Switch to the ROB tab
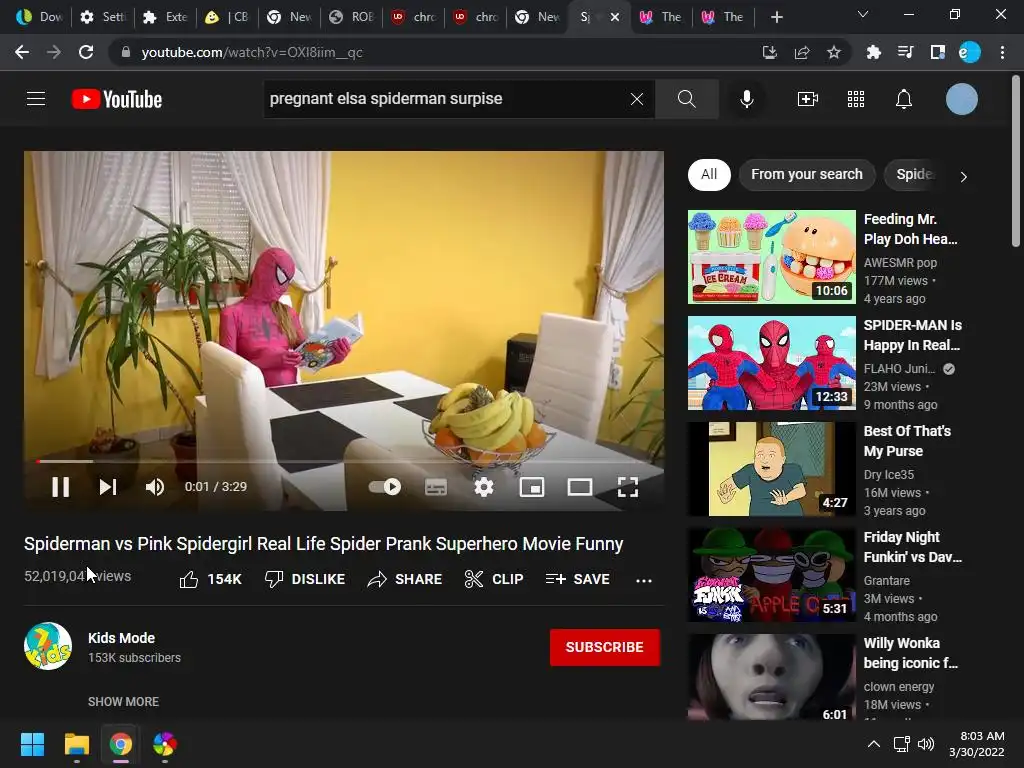The width and height of the screenshot is (1024, 768). 352,17
